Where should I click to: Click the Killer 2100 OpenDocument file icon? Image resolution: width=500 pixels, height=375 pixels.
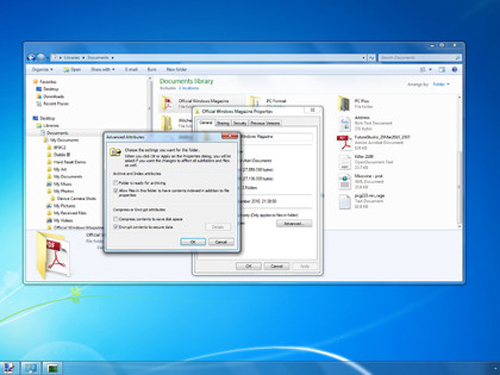coord(345,162)
